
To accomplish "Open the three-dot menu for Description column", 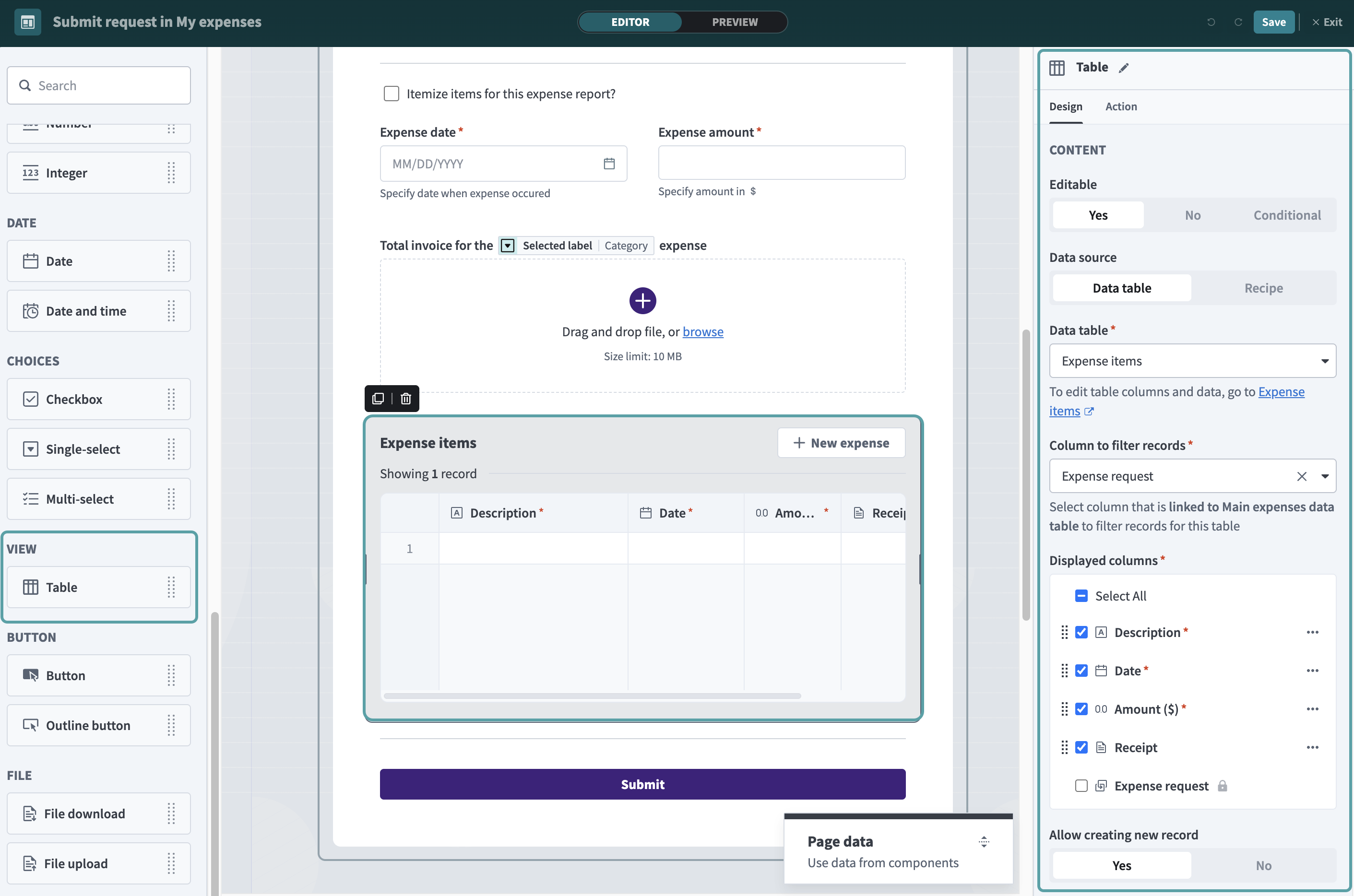I will [1312, 632].
